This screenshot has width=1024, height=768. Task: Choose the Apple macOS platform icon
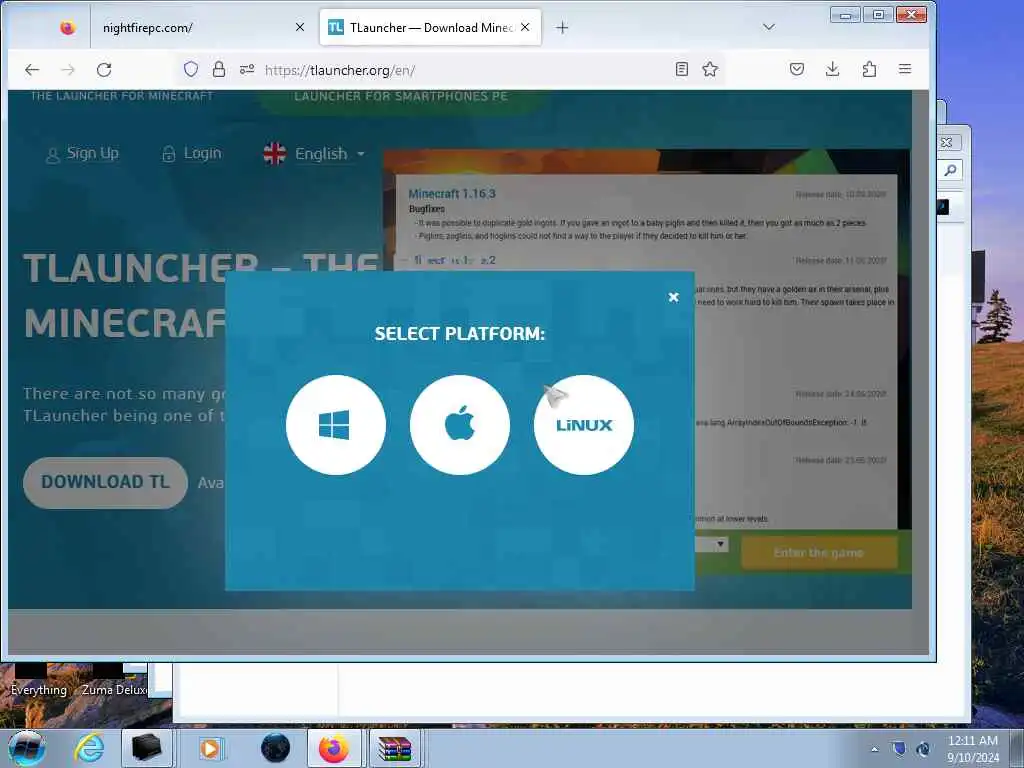tap(460, 424)
